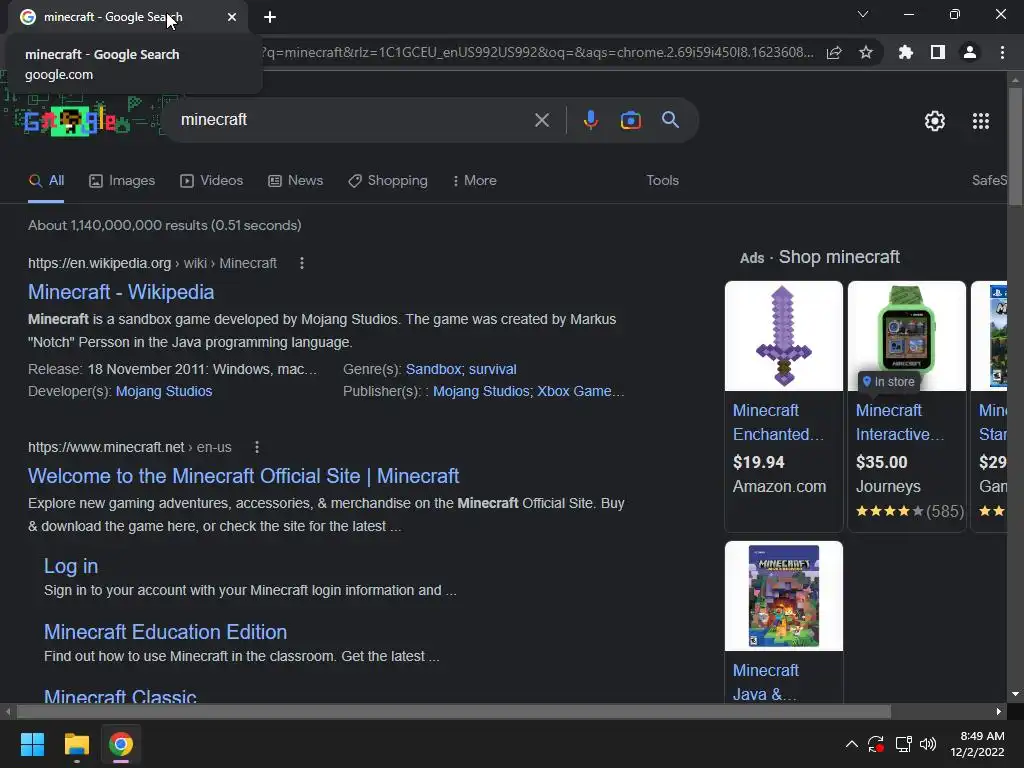
Task: Open the Extensions puzzle icon
Action: [x=906, y=52]
